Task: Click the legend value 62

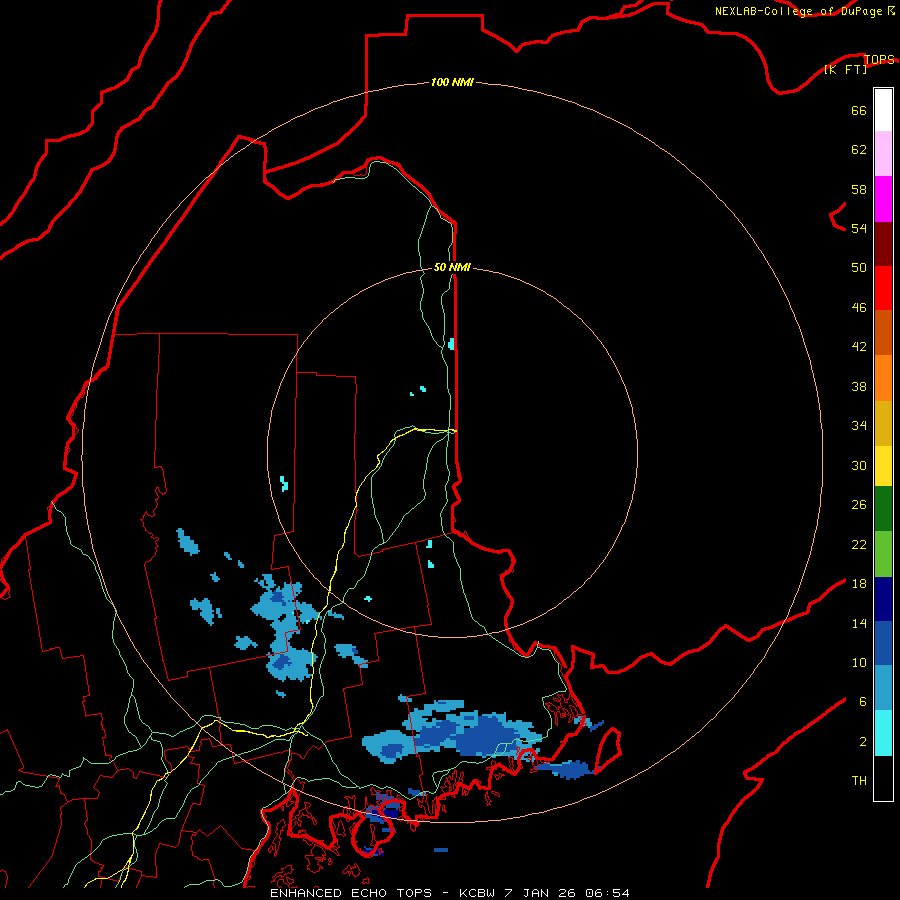Action: [x=859, y=150]
